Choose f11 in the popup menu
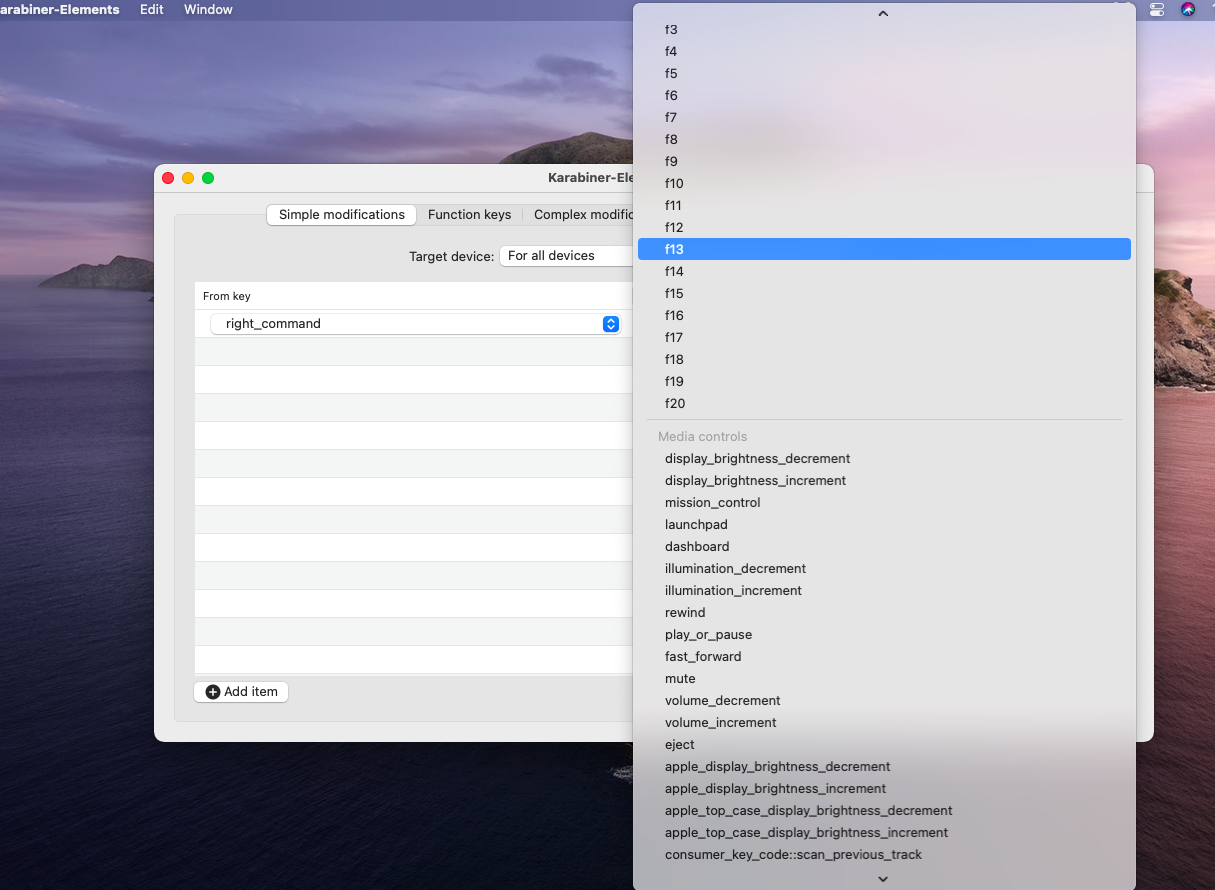The height and width of the screenshot is (890, 1215). 884,205
